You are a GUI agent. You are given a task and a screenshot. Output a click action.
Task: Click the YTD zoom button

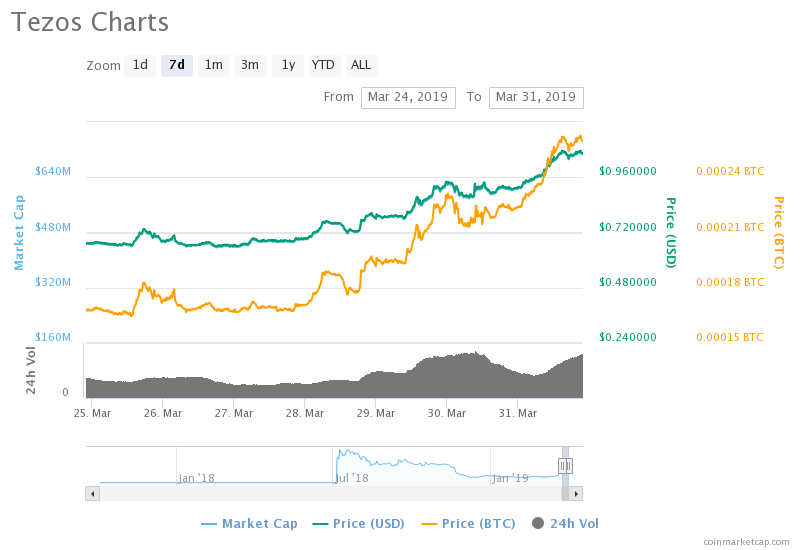click(323, 65)
